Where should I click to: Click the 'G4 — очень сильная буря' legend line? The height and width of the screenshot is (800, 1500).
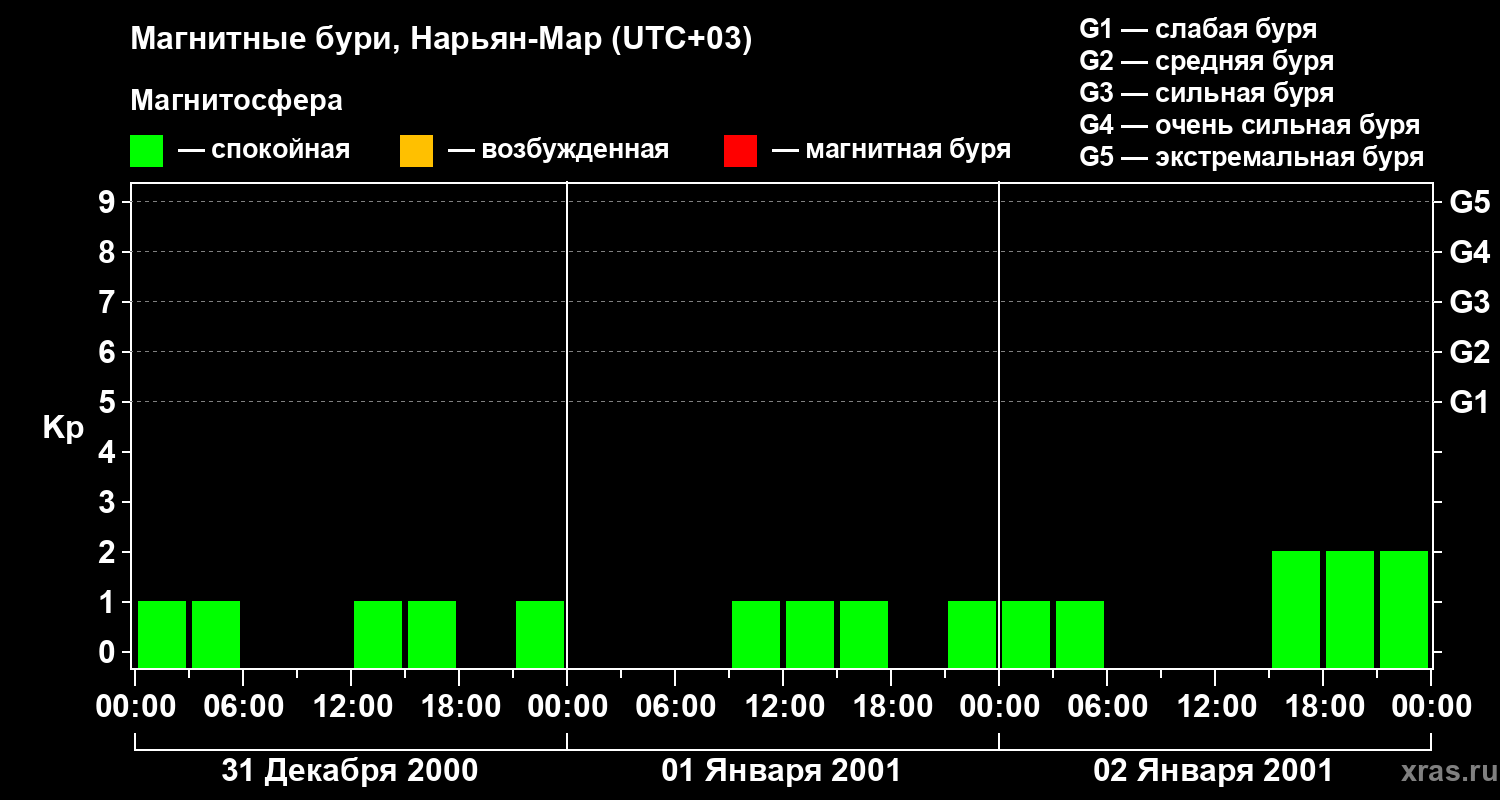pyautogui.click(x=1250, y=125)
